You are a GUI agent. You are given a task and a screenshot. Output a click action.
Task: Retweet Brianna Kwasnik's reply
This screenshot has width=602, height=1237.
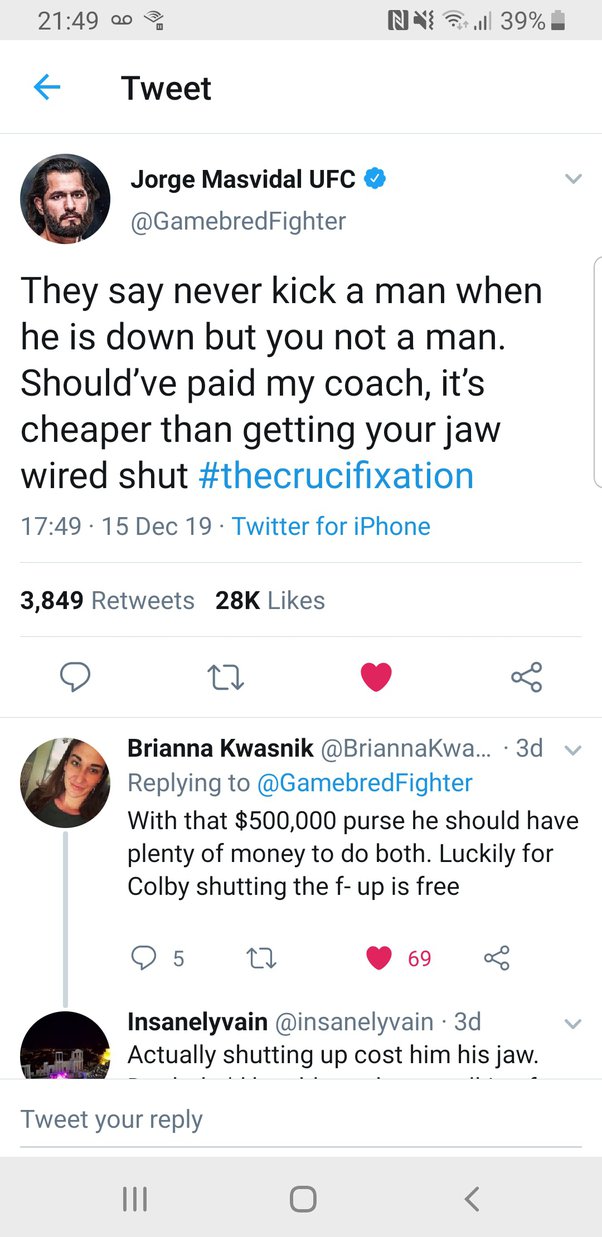tap(262, 958)
